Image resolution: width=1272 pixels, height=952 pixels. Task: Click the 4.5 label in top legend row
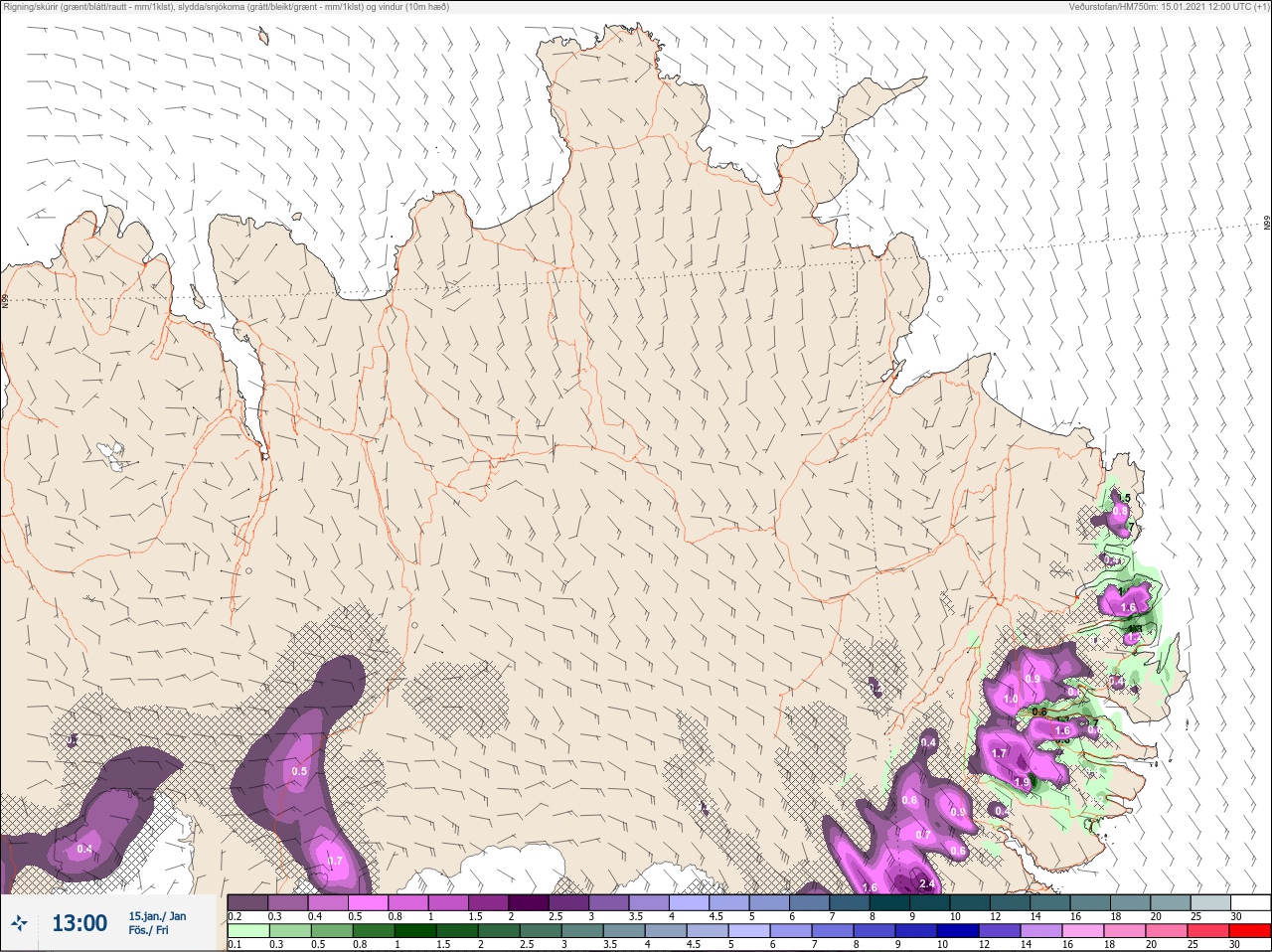click(715, 916)
